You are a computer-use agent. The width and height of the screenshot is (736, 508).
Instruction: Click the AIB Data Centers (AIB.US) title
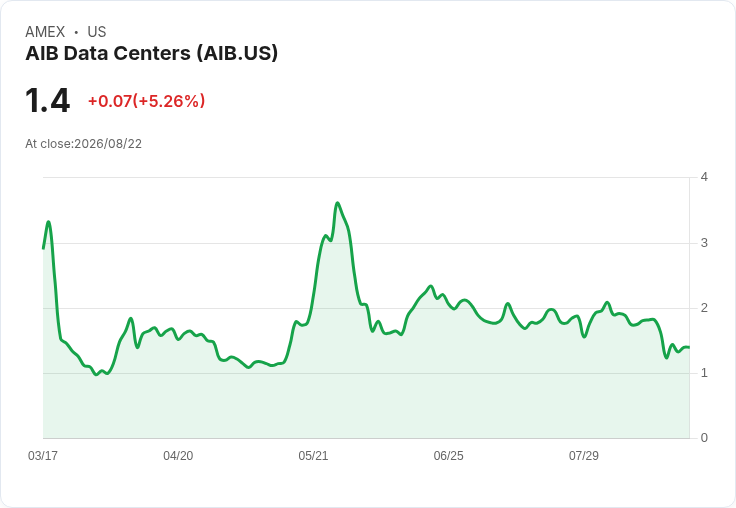pos(152,53)
